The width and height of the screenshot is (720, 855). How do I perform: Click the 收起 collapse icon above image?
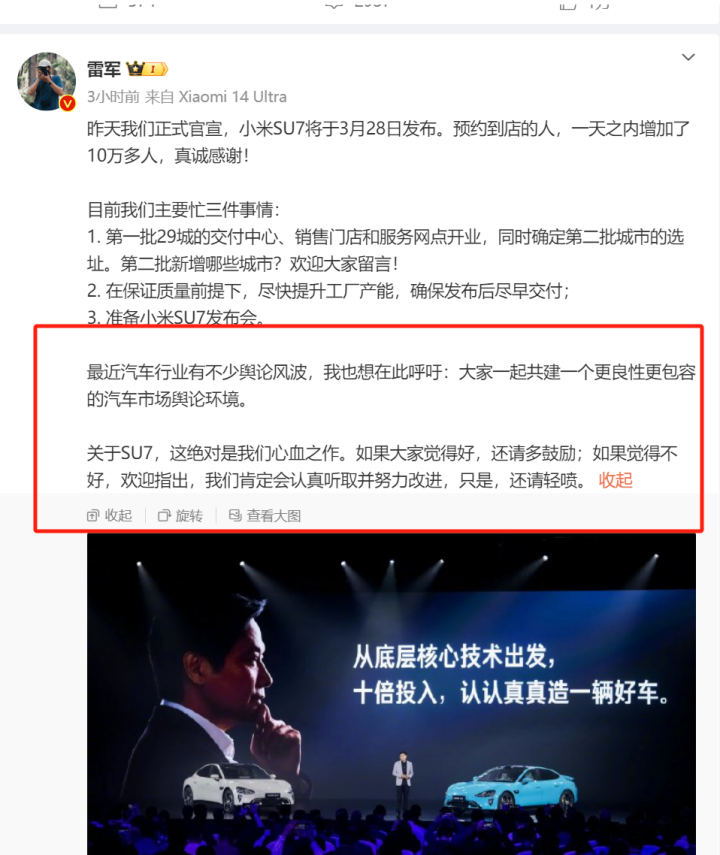[x=93, y=515]
